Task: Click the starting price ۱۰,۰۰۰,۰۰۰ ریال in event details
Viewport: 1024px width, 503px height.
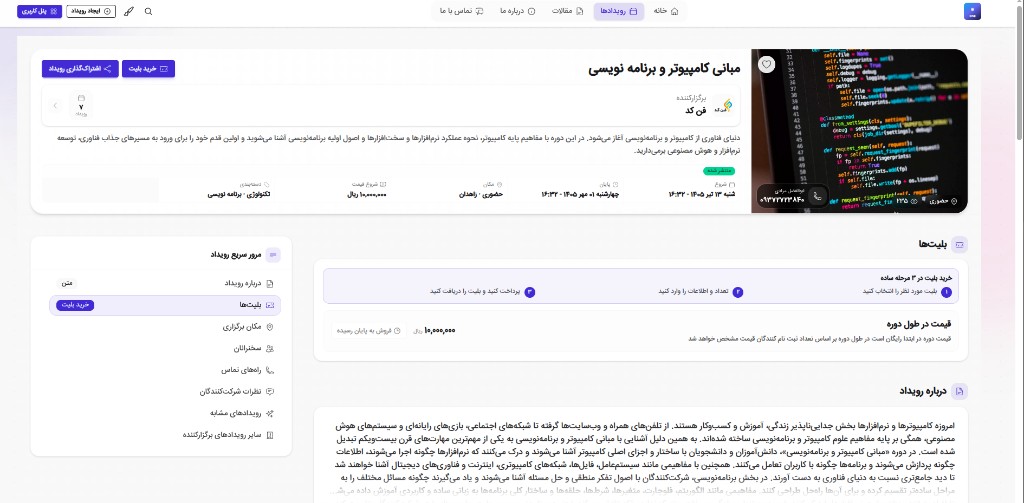Action: click(366, 194)
